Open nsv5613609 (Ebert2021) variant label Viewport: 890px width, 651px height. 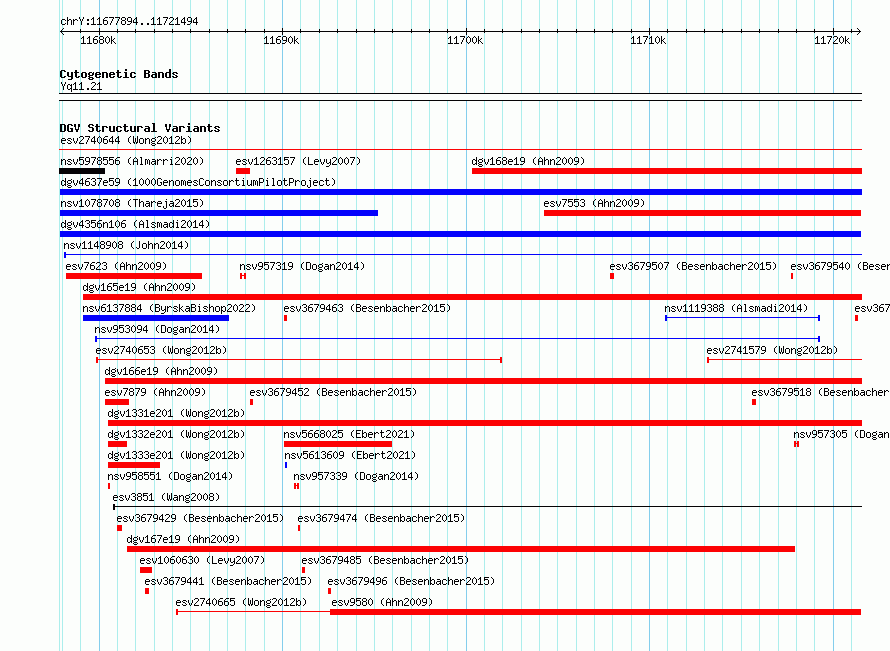click(350, 455)
